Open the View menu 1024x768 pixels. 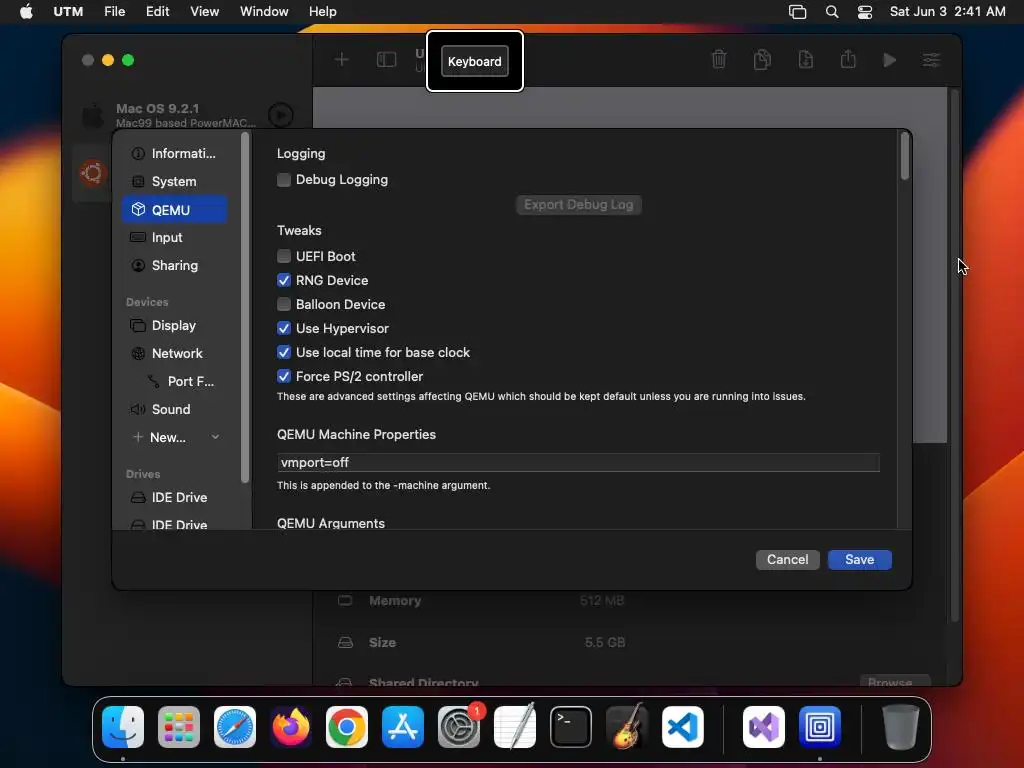click(204, 12)
